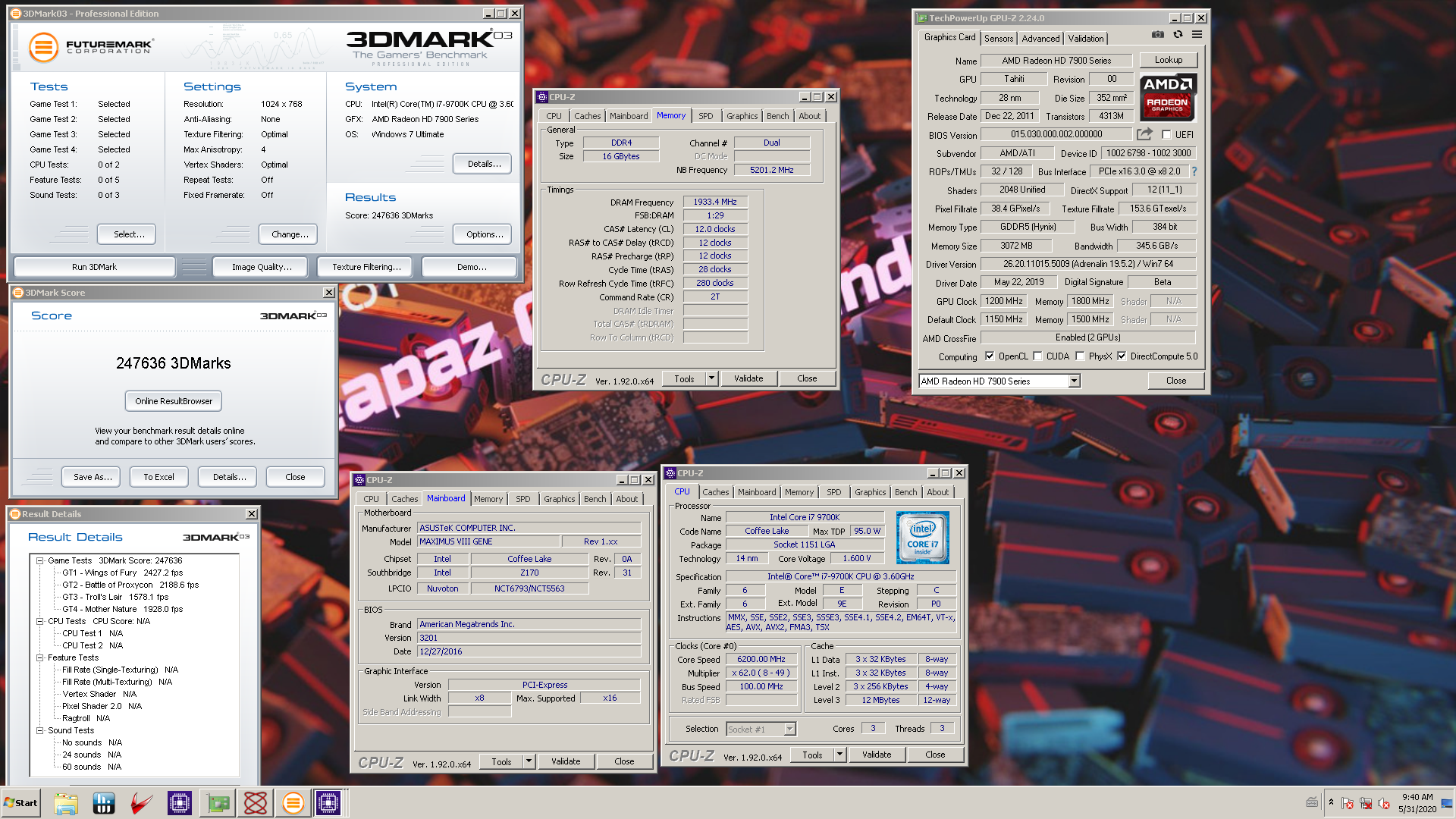Click Validate in the Memory CPU-Z window
This screenshot has width=1456, height=819.
[x=748, y=378]
